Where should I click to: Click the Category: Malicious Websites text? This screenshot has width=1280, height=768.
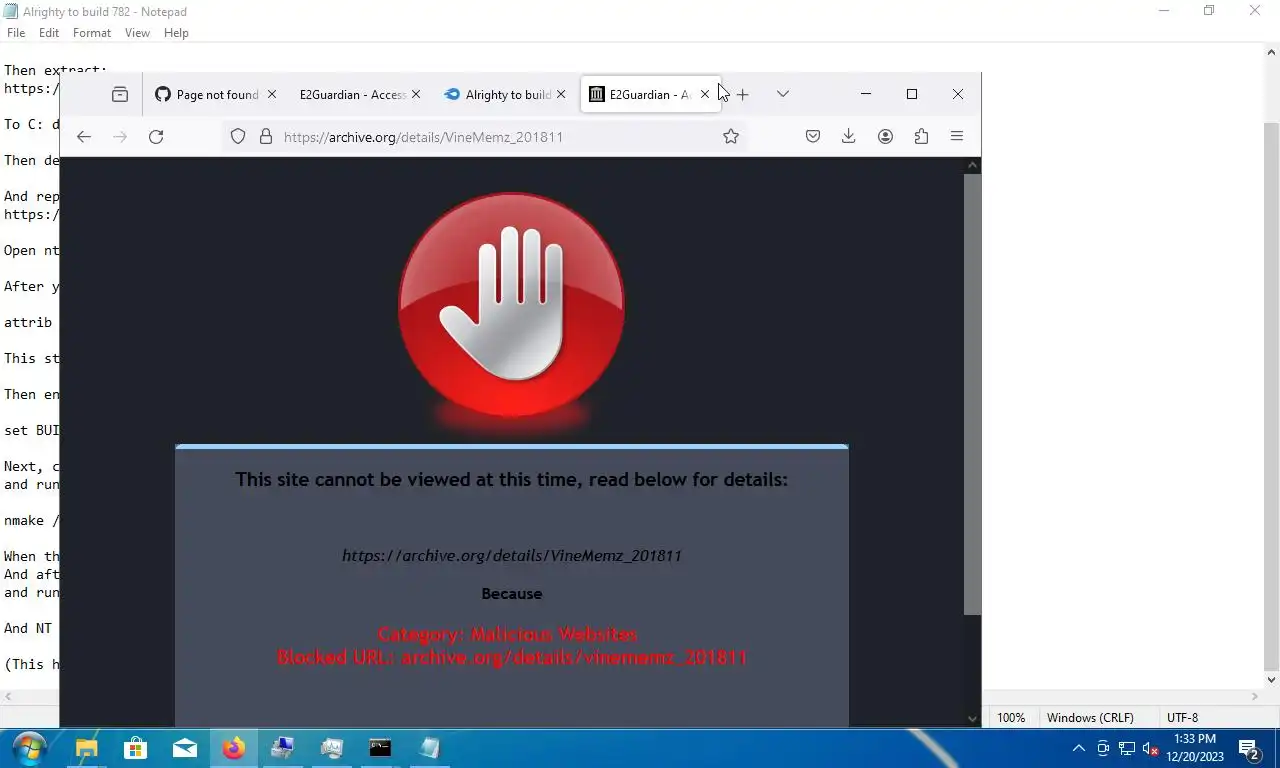507,634
